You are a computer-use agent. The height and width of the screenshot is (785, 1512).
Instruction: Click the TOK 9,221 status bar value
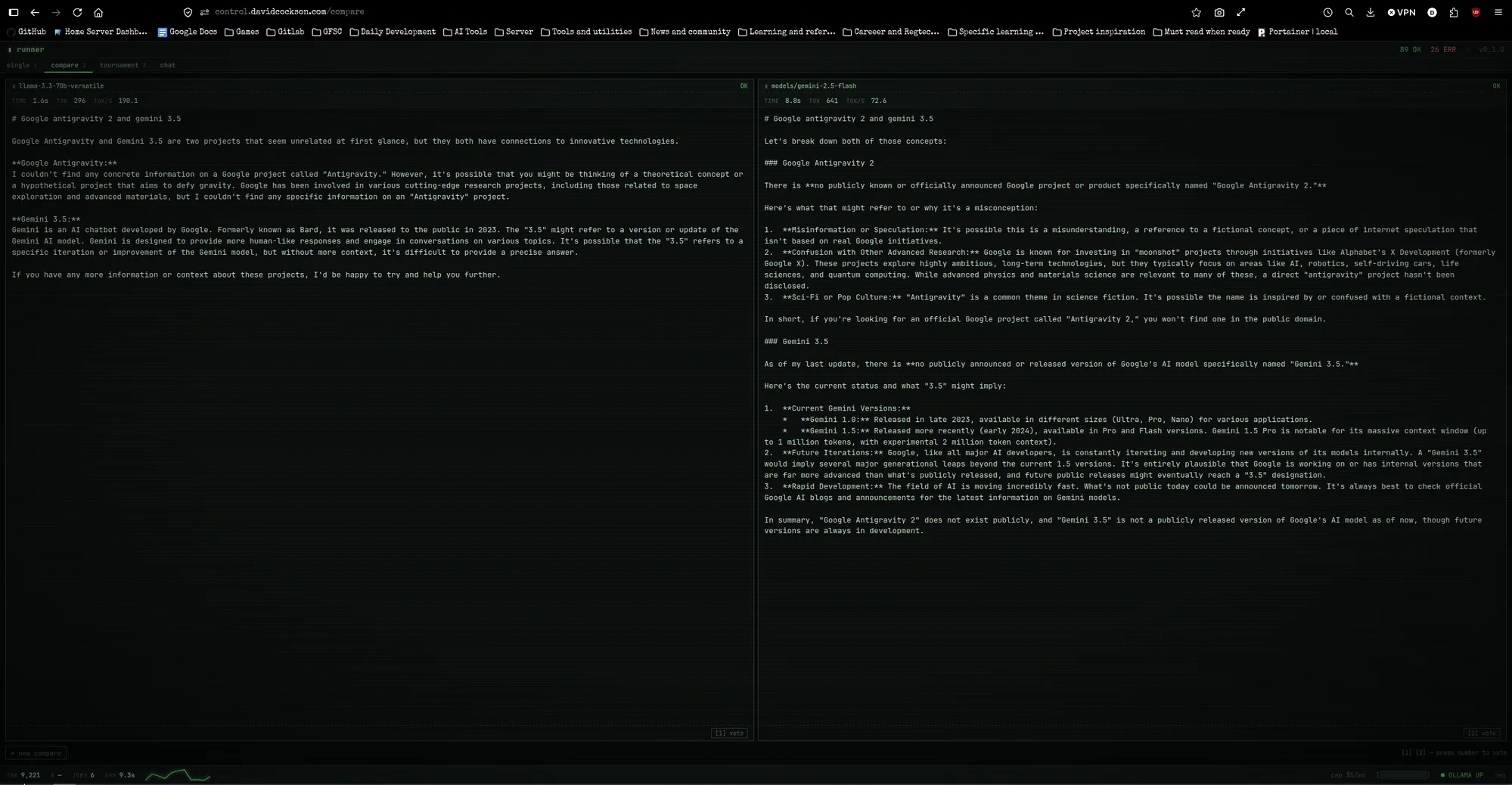23,775
